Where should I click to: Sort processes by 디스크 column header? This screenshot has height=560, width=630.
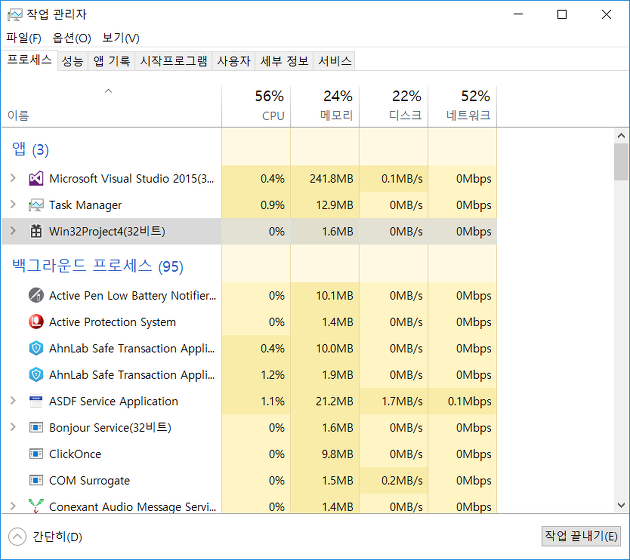point(394,106)
